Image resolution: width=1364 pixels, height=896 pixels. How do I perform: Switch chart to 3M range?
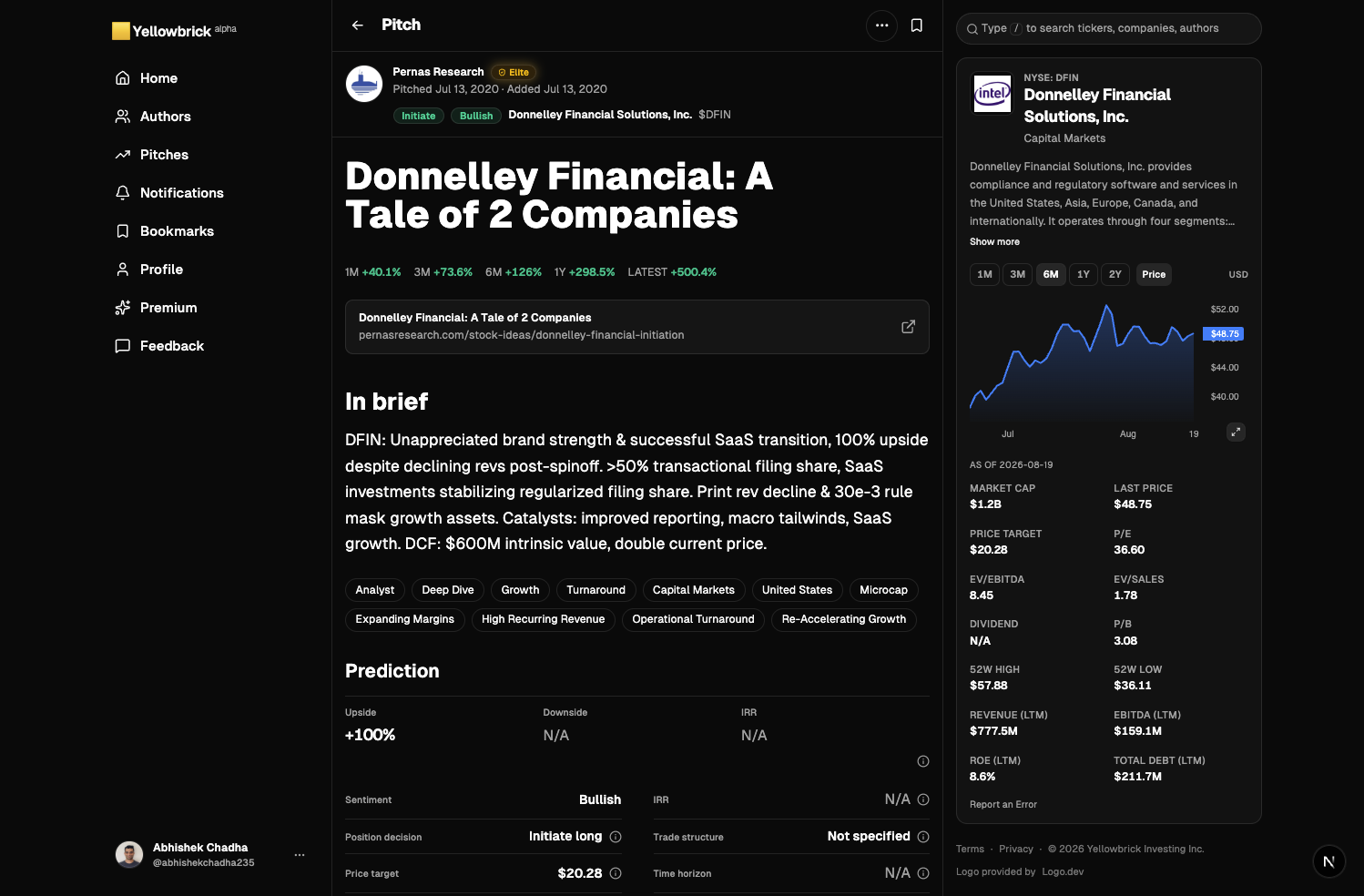pyautogui.click(x=1018, y=274)
